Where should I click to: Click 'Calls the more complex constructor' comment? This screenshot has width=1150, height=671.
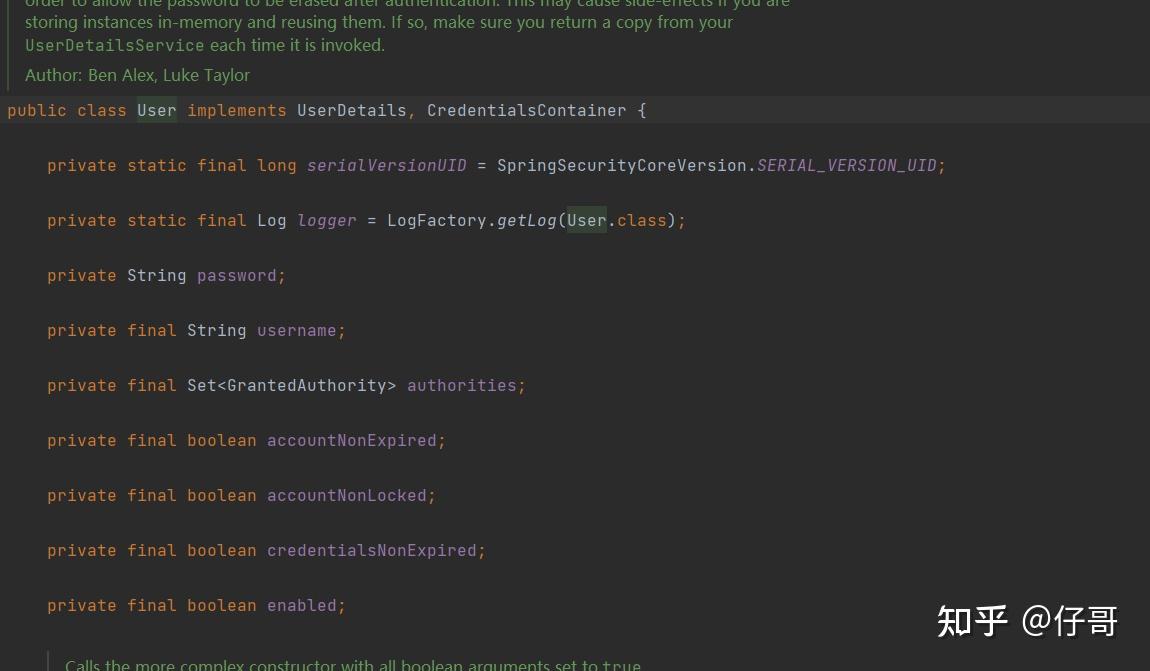point(353,664)
